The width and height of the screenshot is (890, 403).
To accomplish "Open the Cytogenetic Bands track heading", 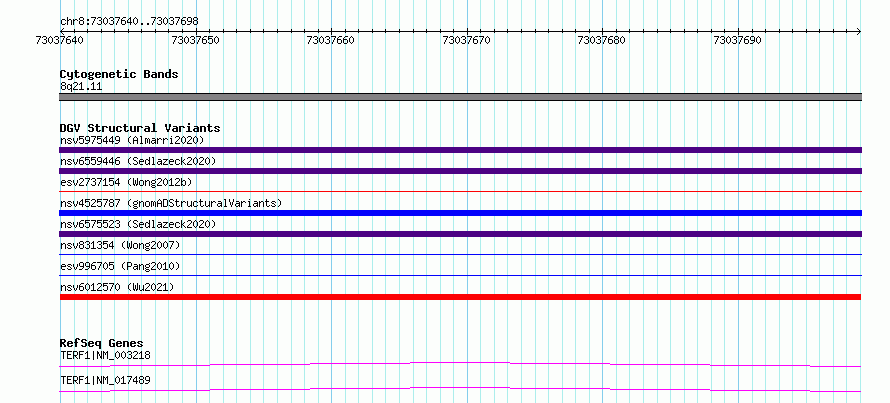I will pyautogui.click(x=119, y=74).
